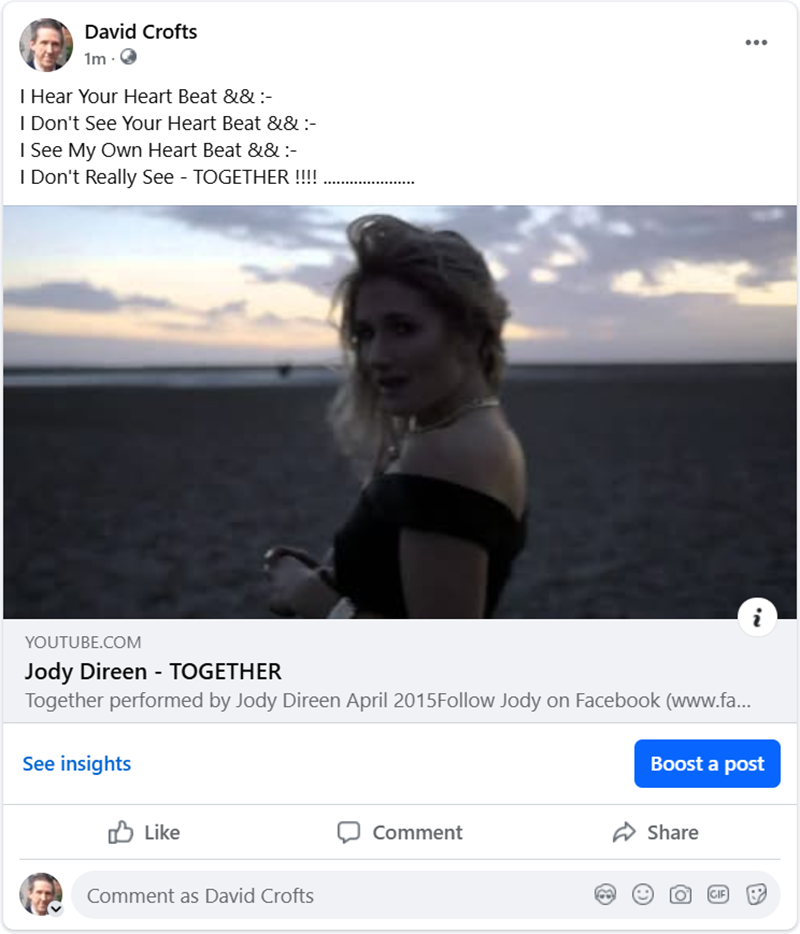Open the sticker picker in the comment box

756,895
